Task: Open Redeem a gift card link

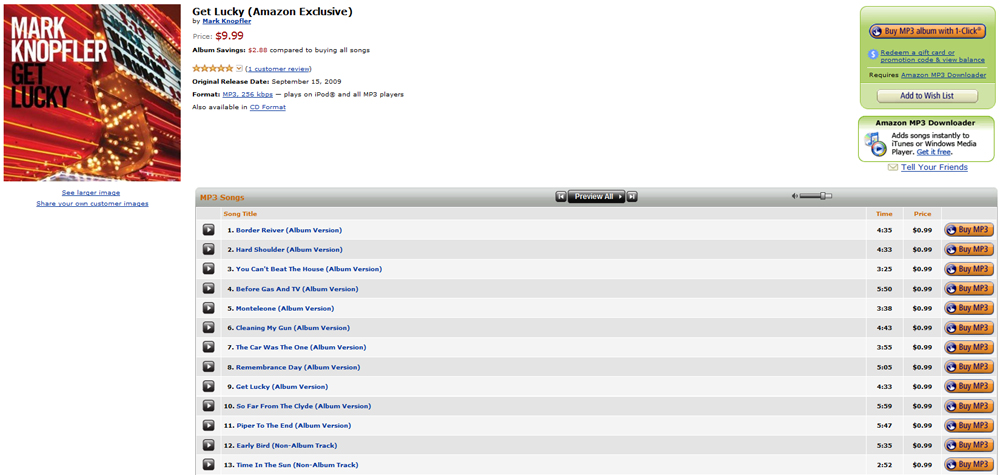Action: click(x=932, y=55)
